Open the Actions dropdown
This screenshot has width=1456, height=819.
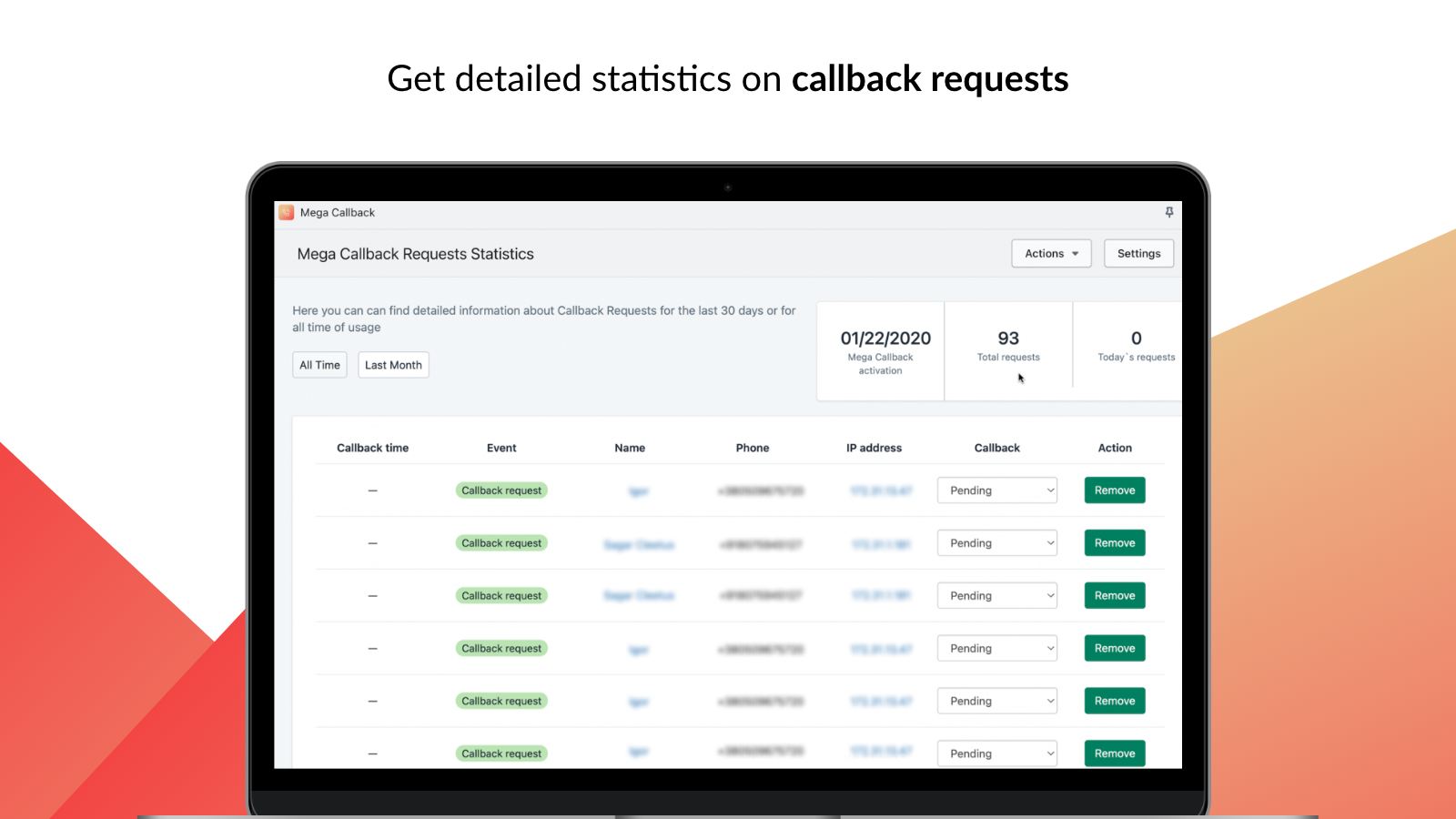[1051, 253]
